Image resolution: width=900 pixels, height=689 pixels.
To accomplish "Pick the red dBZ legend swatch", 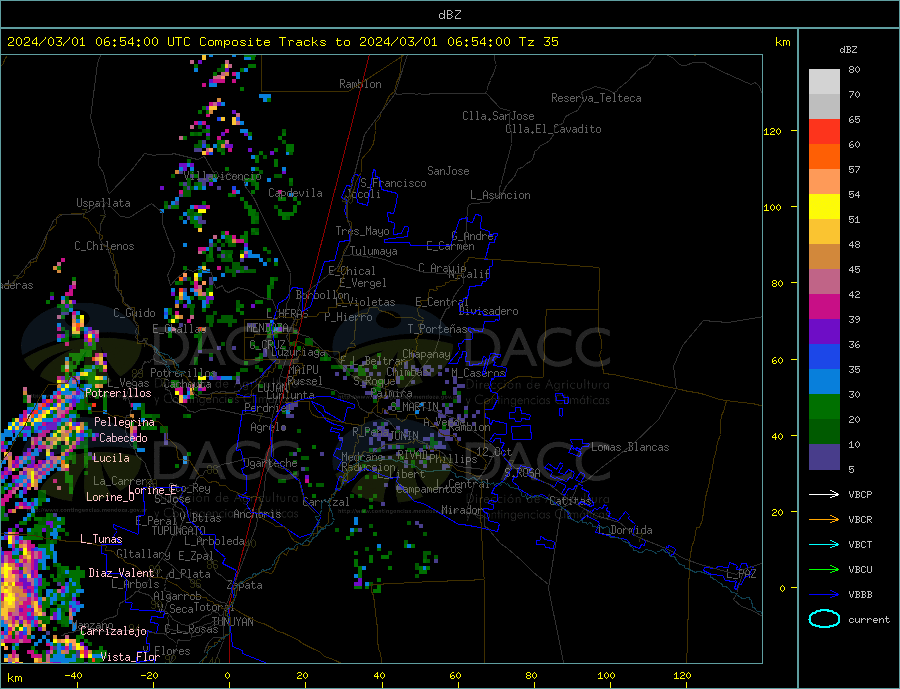I will 824,131.
